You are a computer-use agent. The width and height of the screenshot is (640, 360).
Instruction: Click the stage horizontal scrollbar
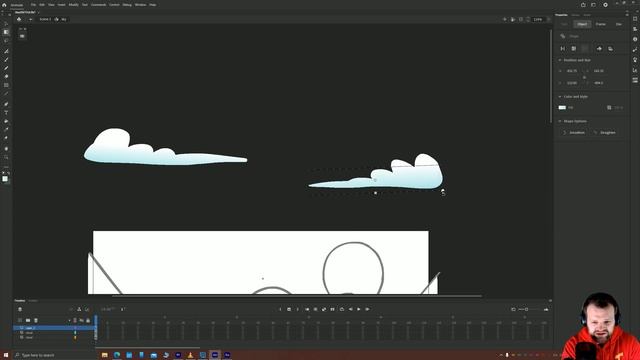click(x=296, y=296)
